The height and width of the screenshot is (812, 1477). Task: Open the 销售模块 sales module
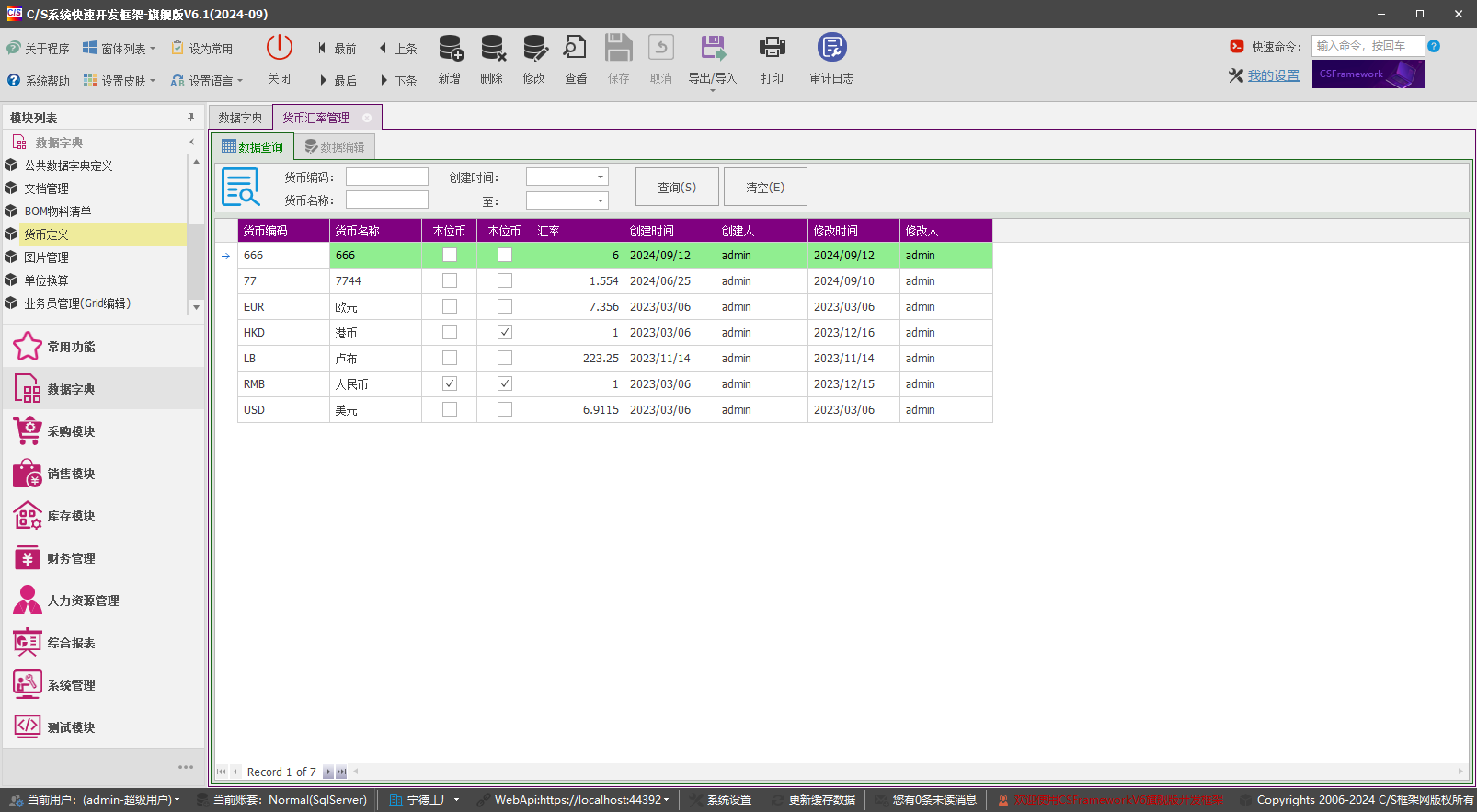click(x=104, y=474)
